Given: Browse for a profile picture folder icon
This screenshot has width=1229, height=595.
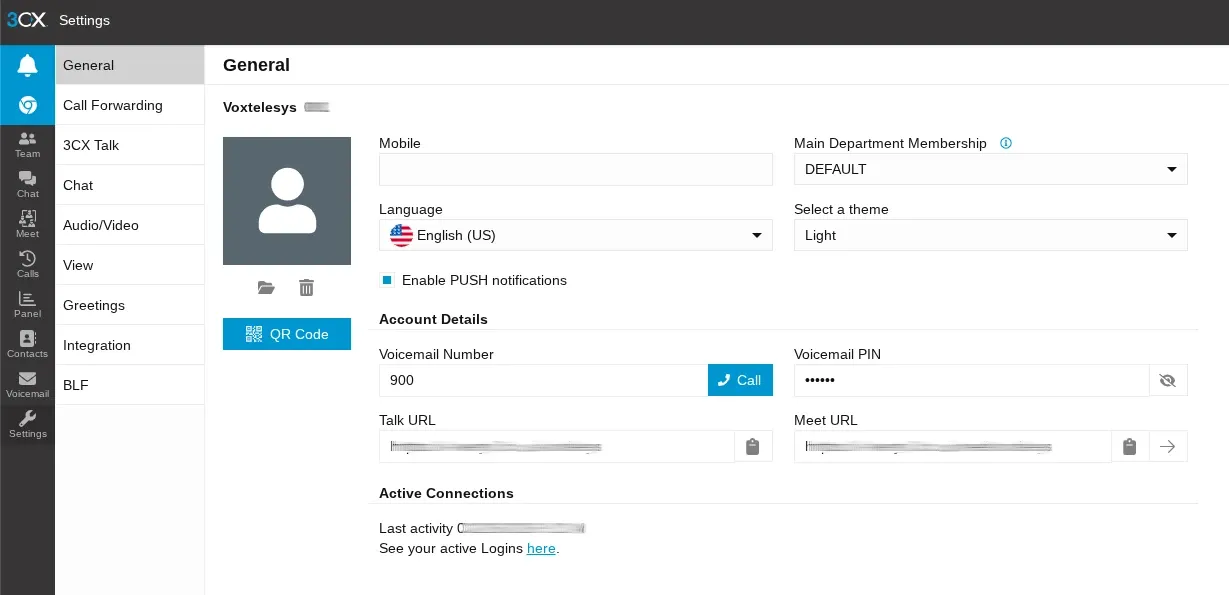Looking at the screenshot, I should (266, 288).
